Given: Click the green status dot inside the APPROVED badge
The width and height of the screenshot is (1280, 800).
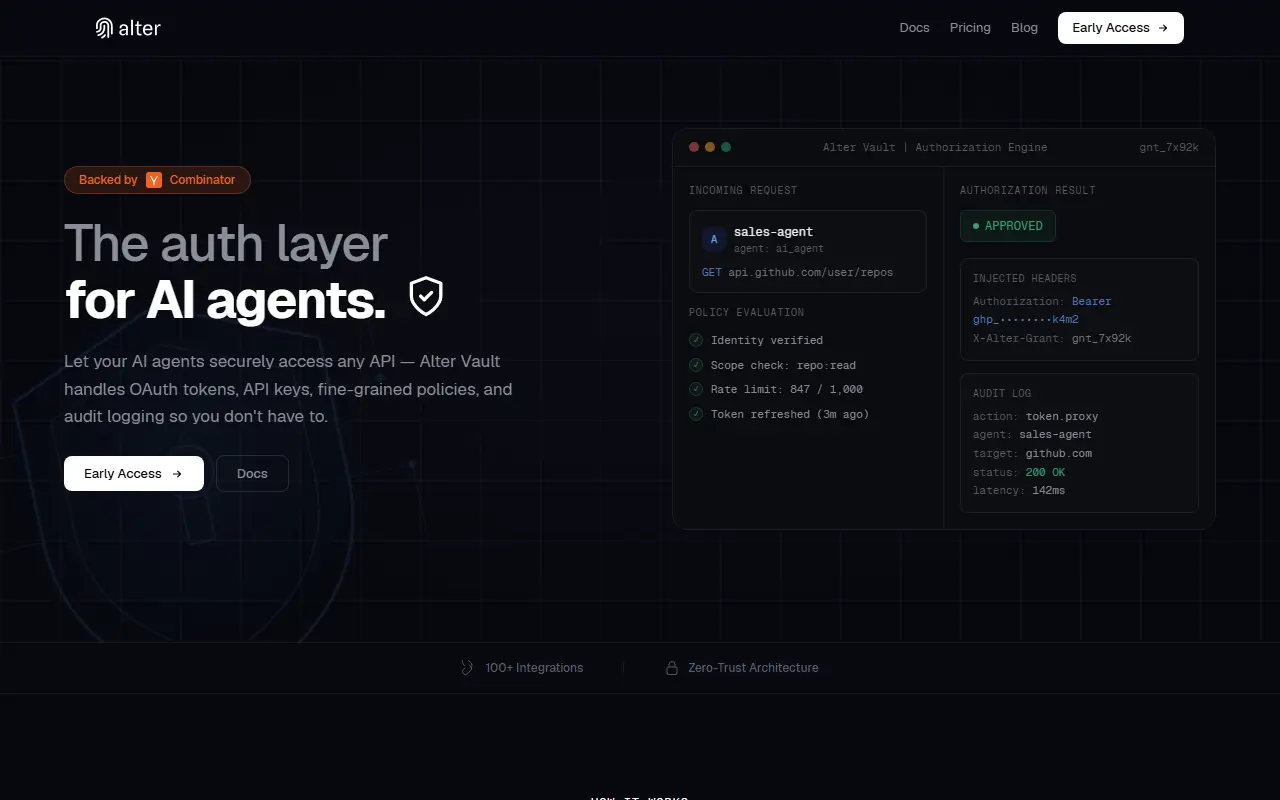Looking at the screenshot, I should [976, 226].
